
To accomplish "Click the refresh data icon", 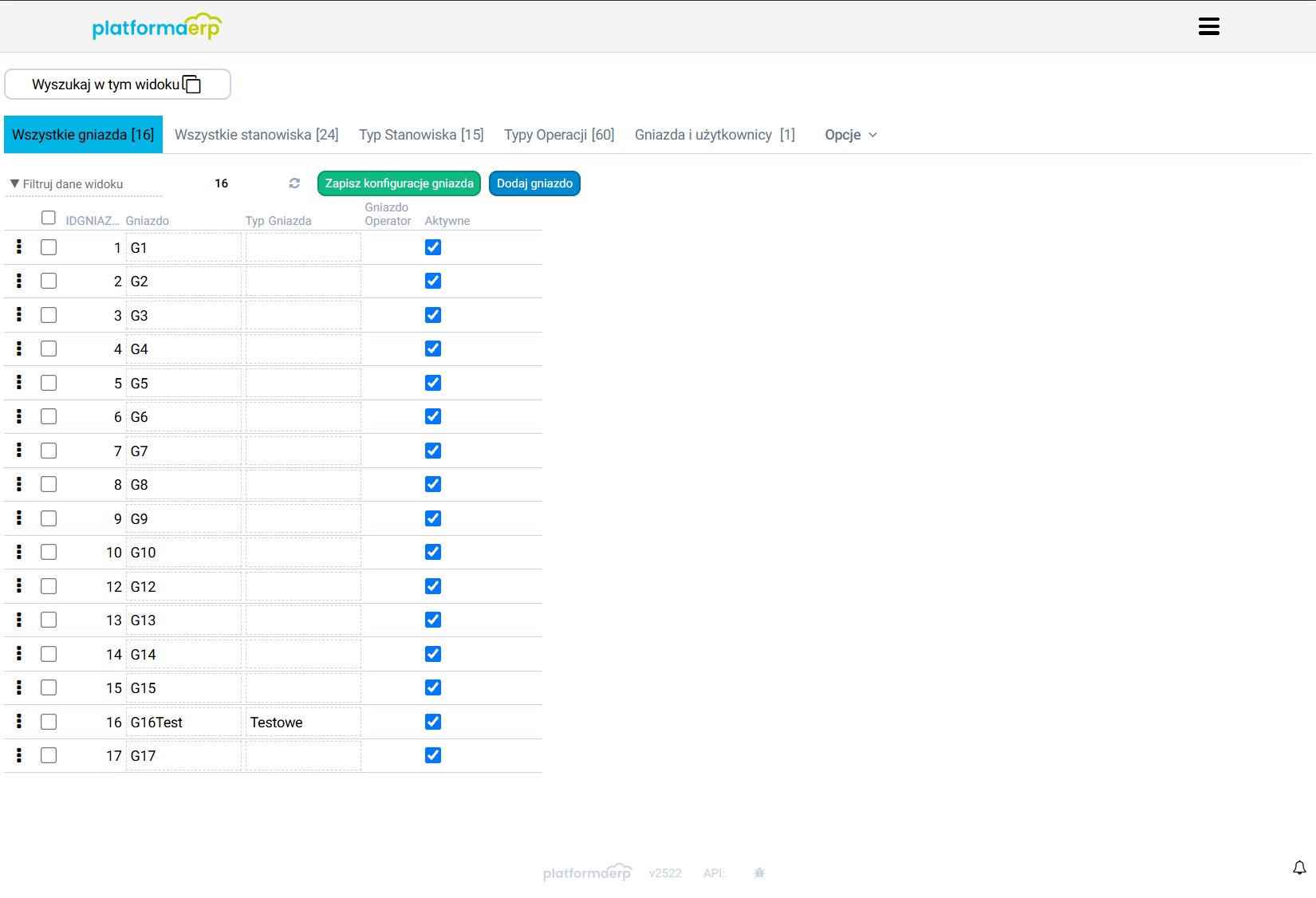I will (294, 183).
